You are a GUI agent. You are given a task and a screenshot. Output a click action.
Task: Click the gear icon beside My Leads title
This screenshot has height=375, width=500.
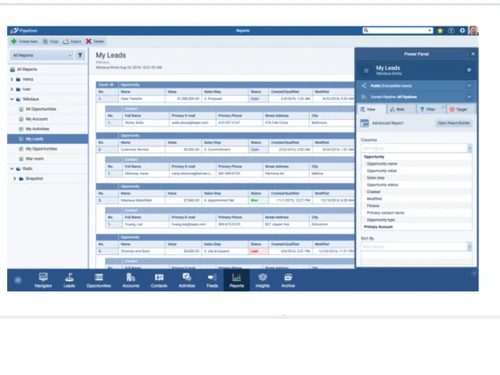pos(469,70)
